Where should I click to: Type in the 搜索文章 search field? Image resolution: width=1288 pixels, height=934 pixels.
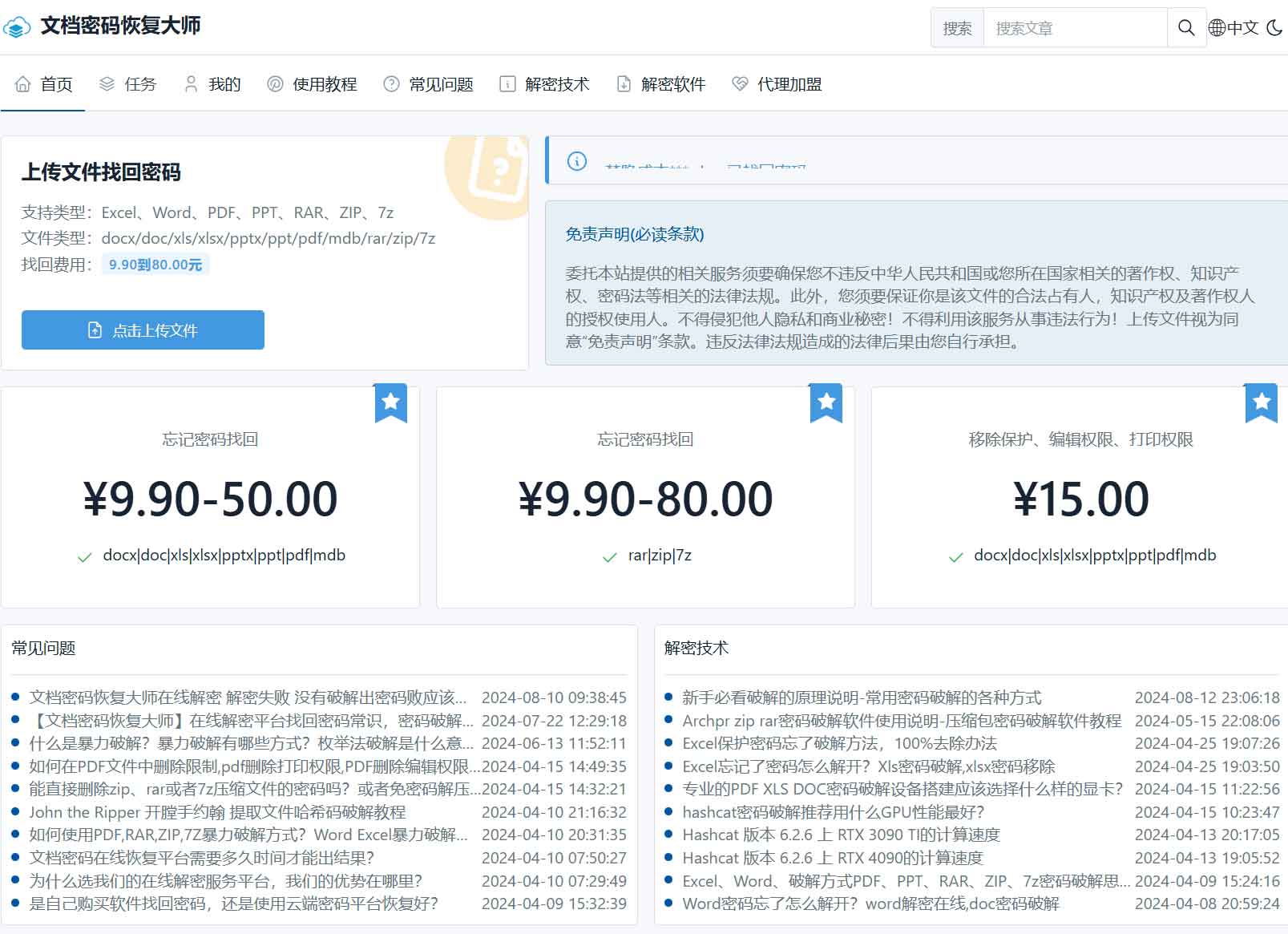coord(1074,28)
